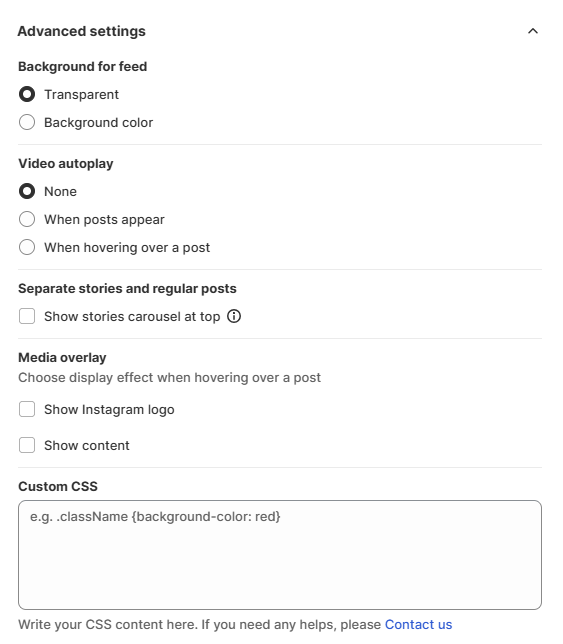The width and height of the screenshot is (563, 644).
Task: Click the info icon beside stories carousel
Action: click(x=234, y=316)
